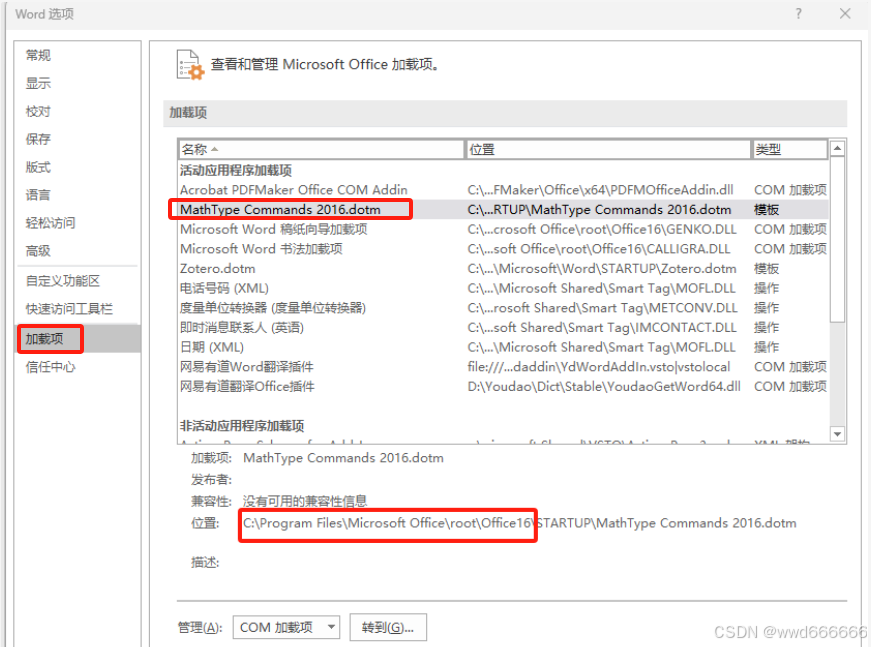Click the PDFMOfficeAddin.dll location cell
Viewport: 871px width, 647px height.
(600, 190)
